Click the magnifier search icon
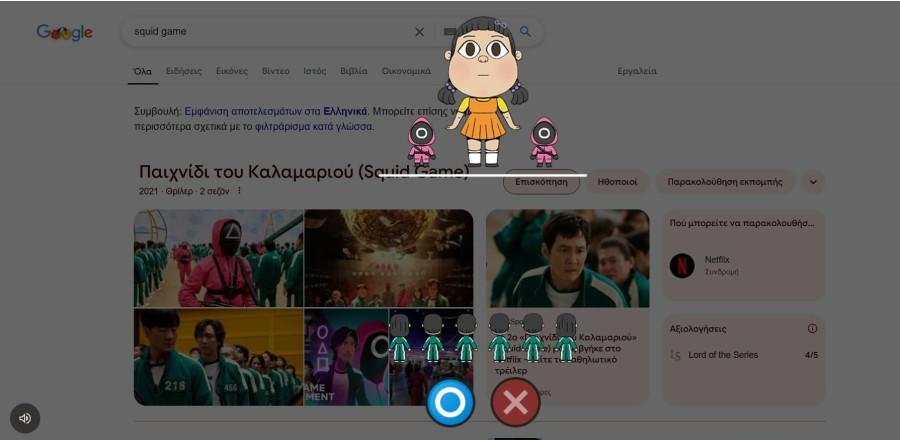Viewport: 900px width, 440px height. 525,32
